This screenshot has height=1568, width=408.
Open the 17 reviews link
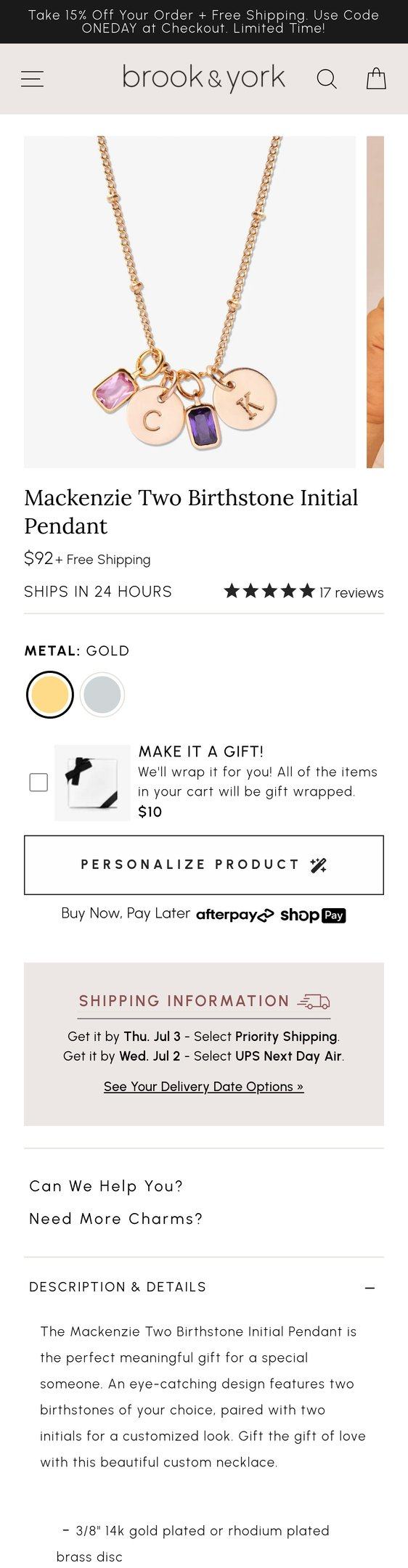351,592
